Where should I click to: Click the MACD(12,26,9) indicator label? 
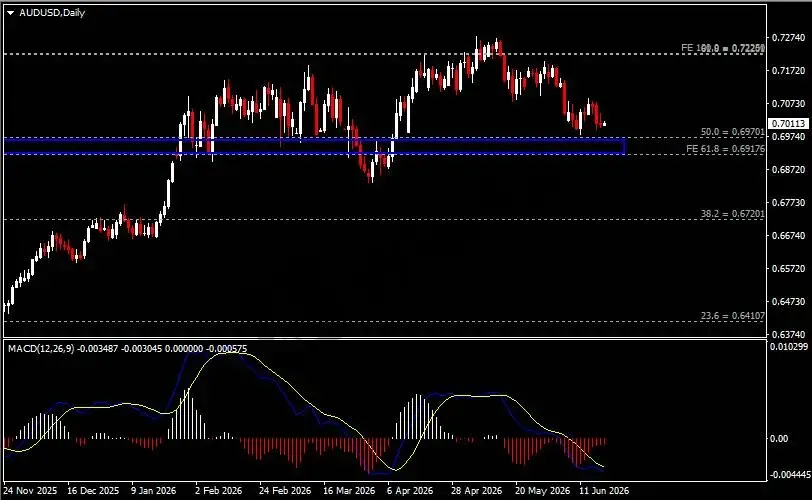41,349
